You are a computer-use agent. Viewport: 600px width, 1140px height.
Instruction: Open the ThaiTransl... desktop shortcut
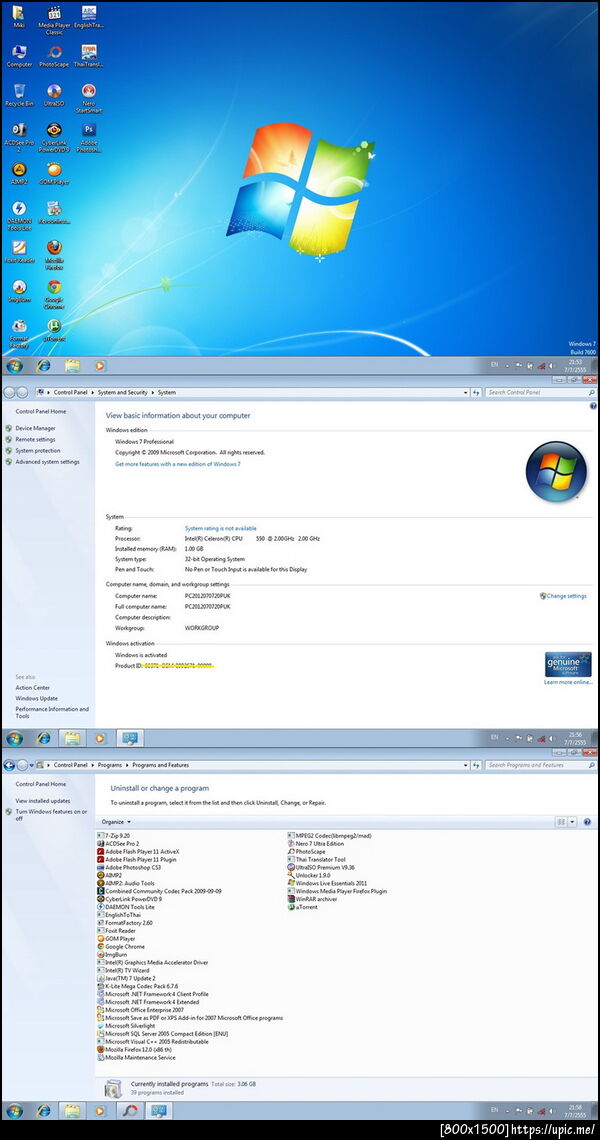coord(89,56)
